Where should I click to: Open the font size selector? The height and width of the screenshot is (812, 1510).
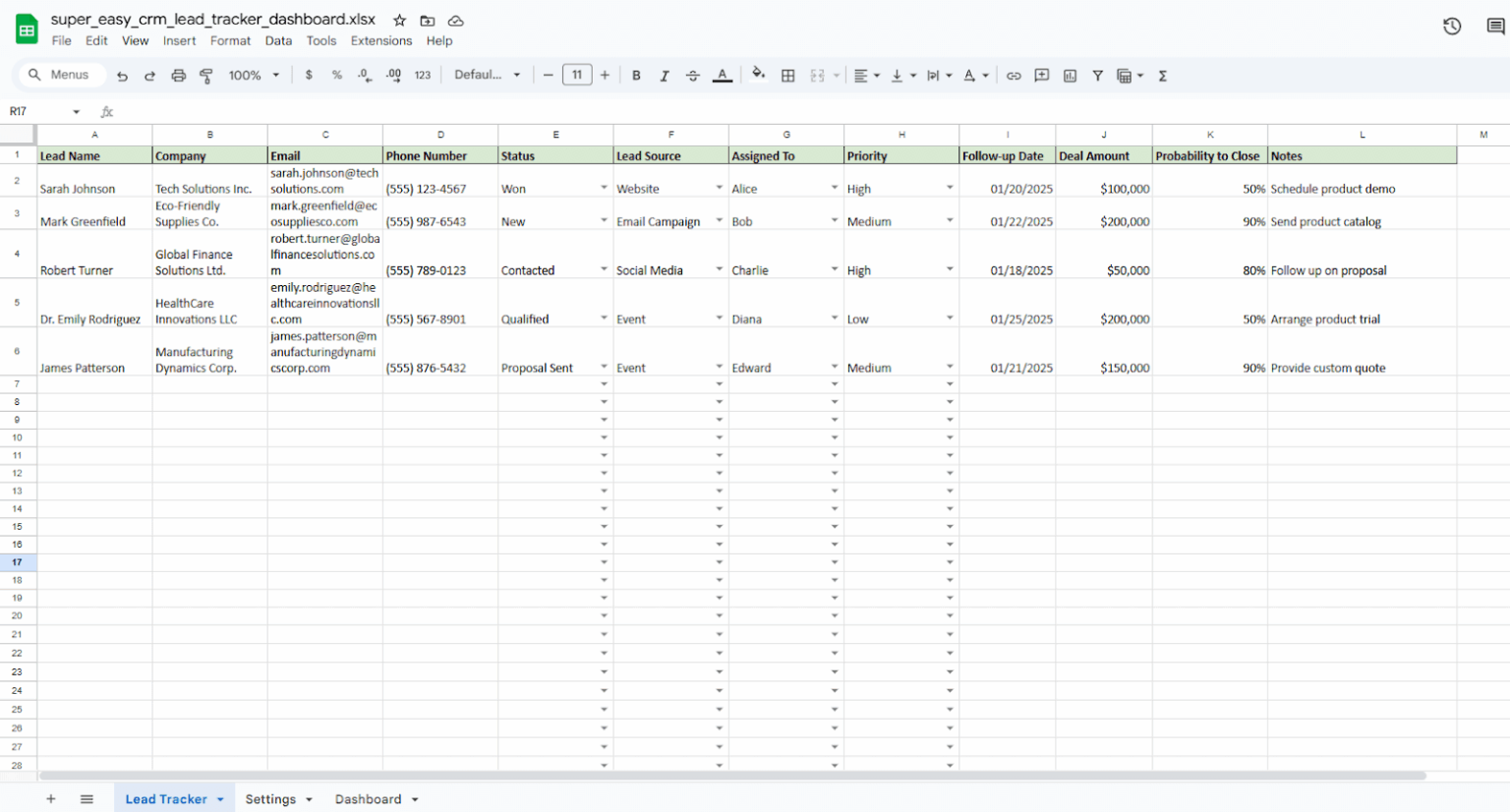coord(576,75)
